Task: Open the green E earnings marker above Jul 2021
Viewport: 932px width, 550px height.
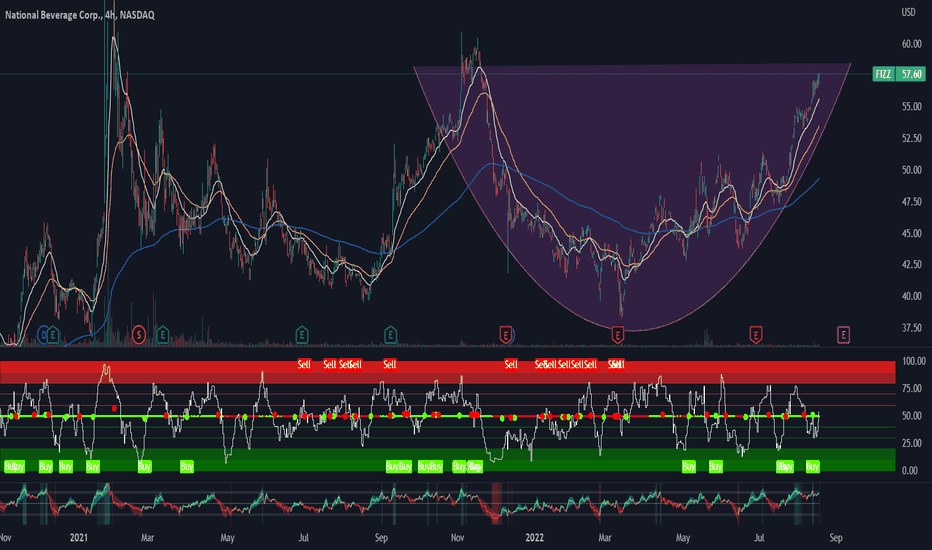Action: [x=301, y=335]
